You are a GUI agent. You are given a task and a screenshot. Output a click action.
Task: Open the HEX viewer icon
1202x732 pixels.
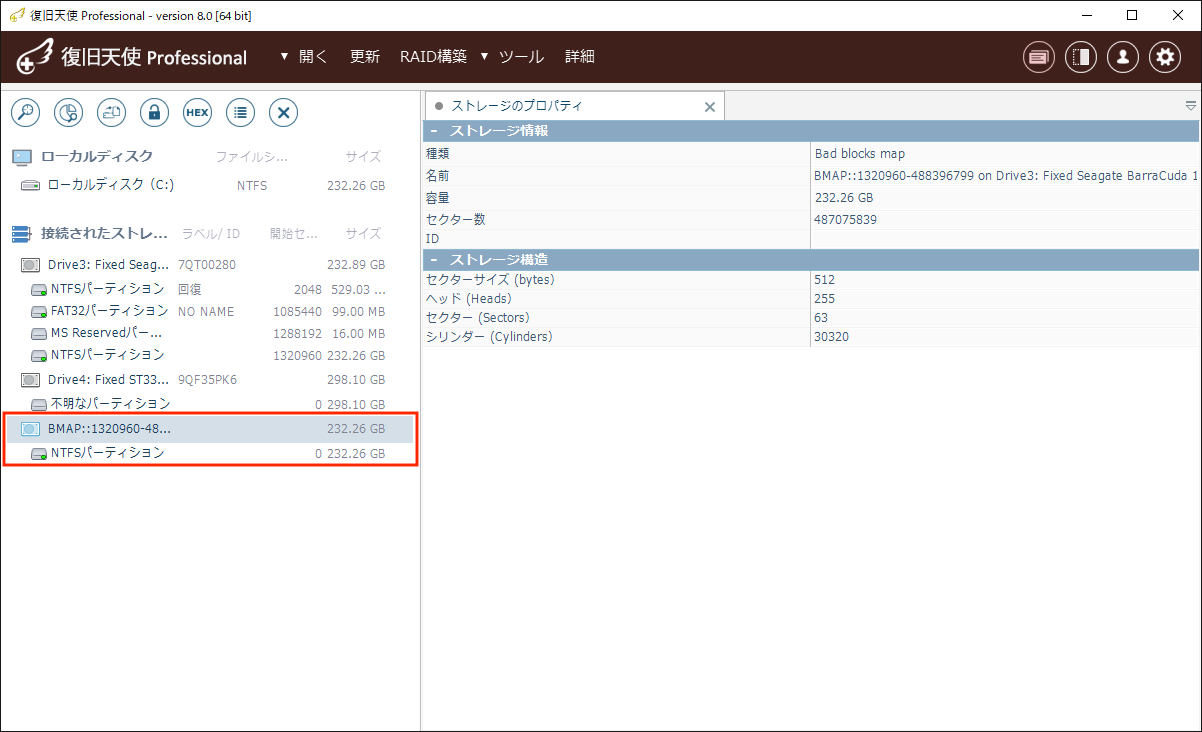pyautogui.click(x=197, y=112)
